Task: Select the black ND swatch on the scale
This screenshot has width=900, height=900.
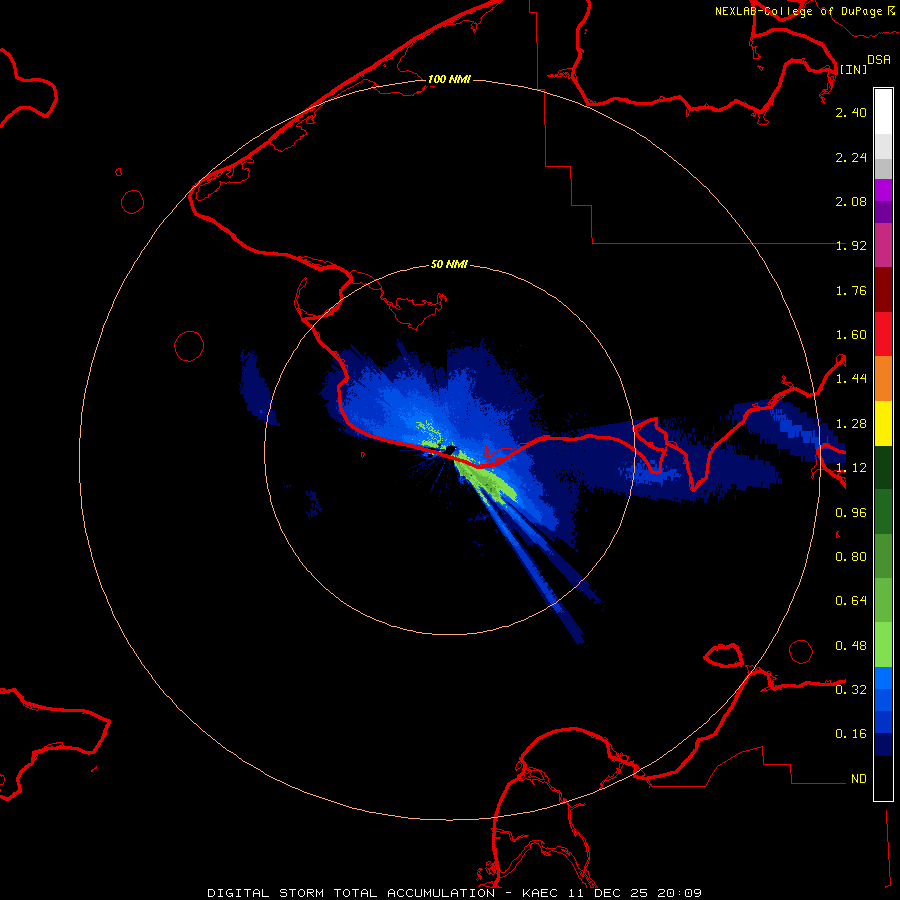Action: click(x=883, y=778)
